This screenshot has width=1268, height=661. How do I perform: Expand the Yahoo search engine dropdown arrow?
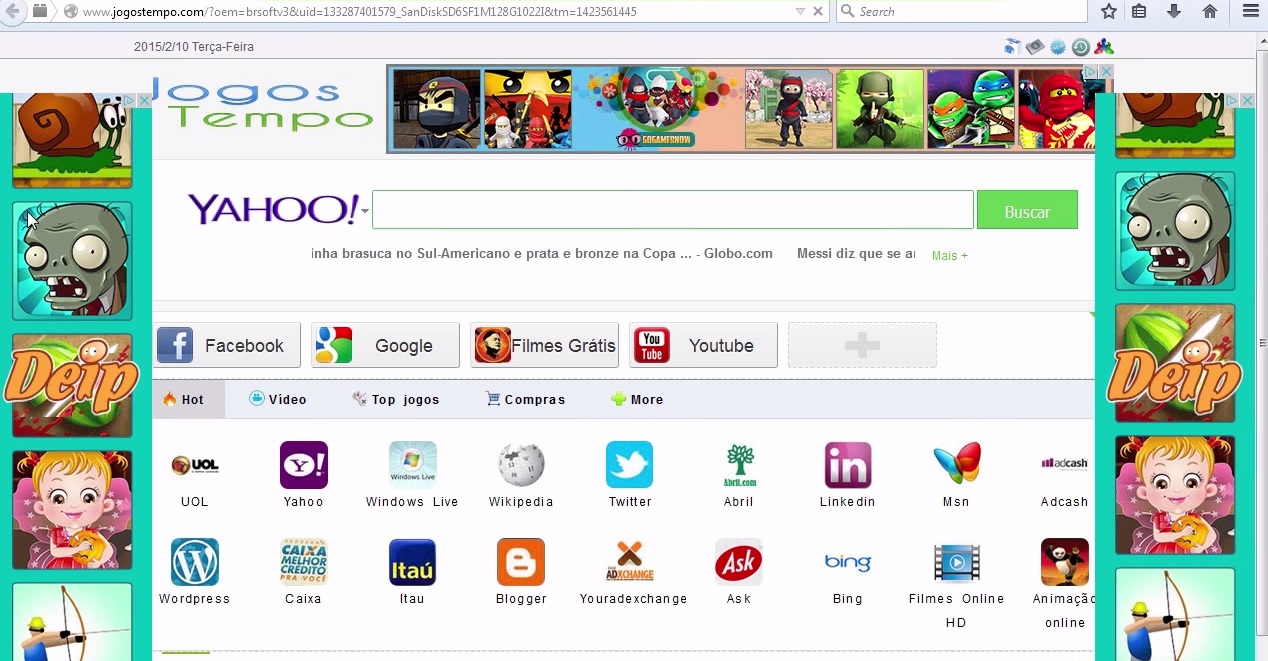click(x=365, y=211)
